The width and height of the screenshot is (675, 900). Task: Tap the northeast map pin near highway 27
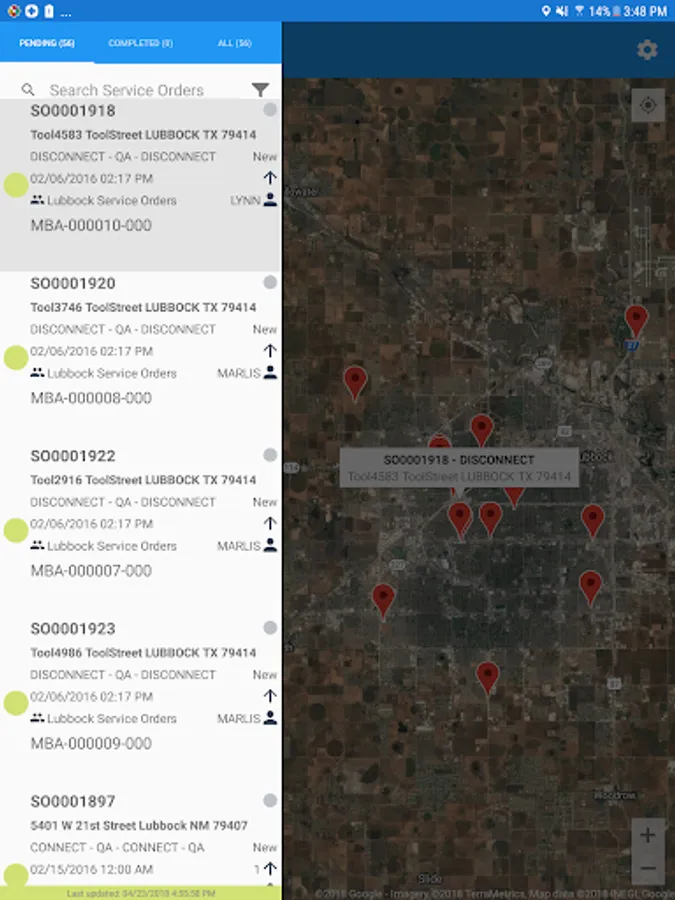636,320
